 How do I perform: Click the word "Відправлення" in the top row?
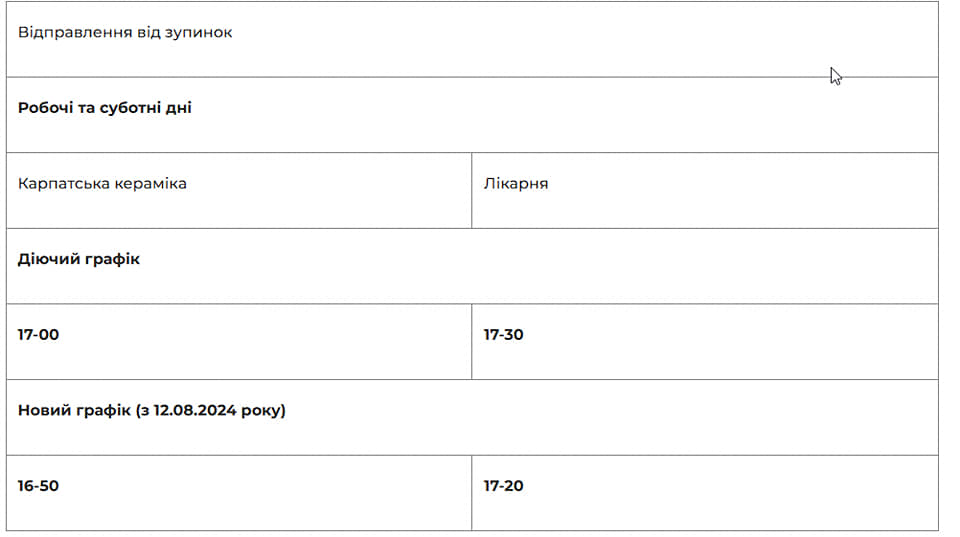75,33
